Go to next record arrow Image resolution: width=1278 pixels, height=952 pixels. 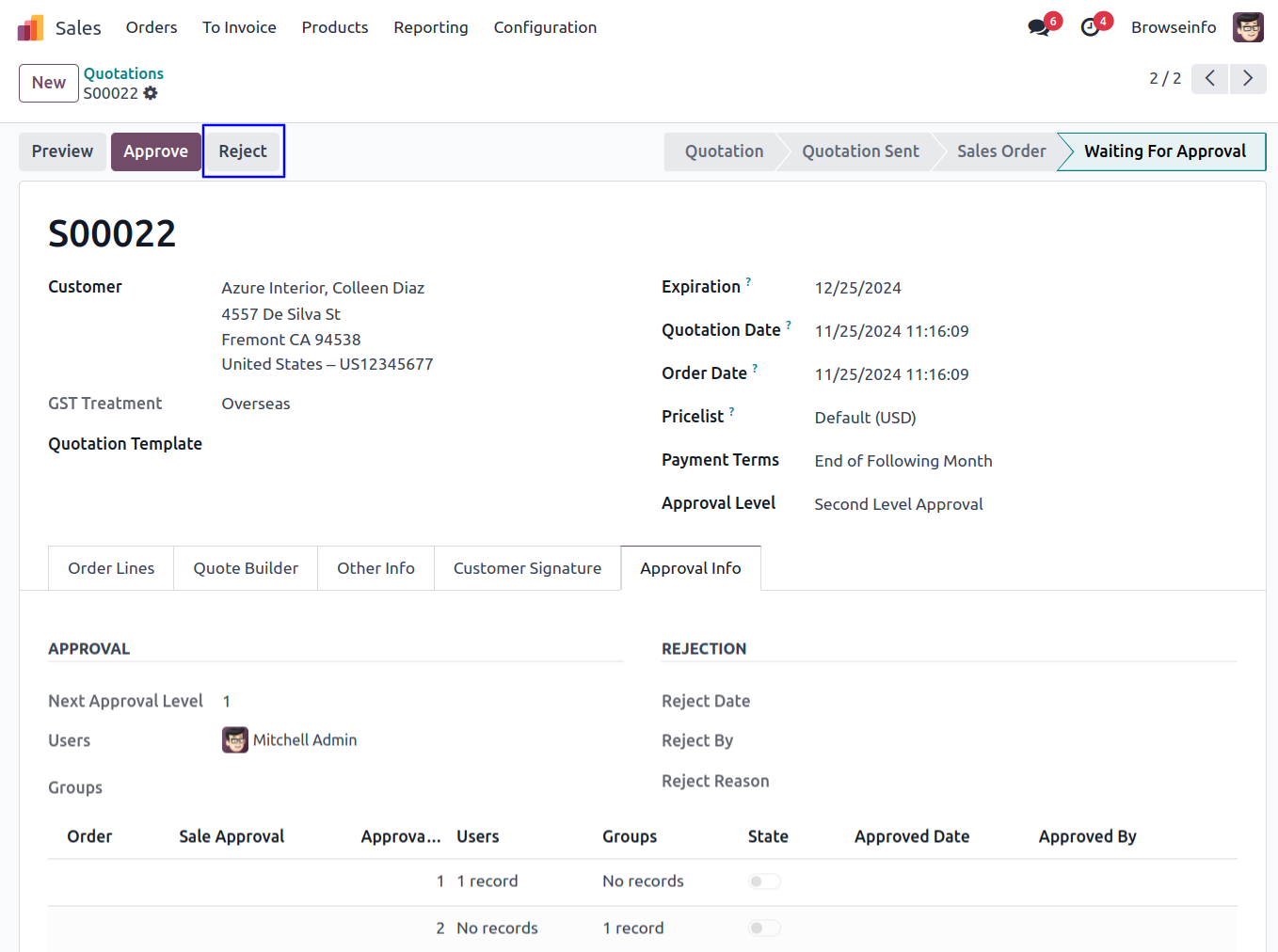click(1248, 78)
